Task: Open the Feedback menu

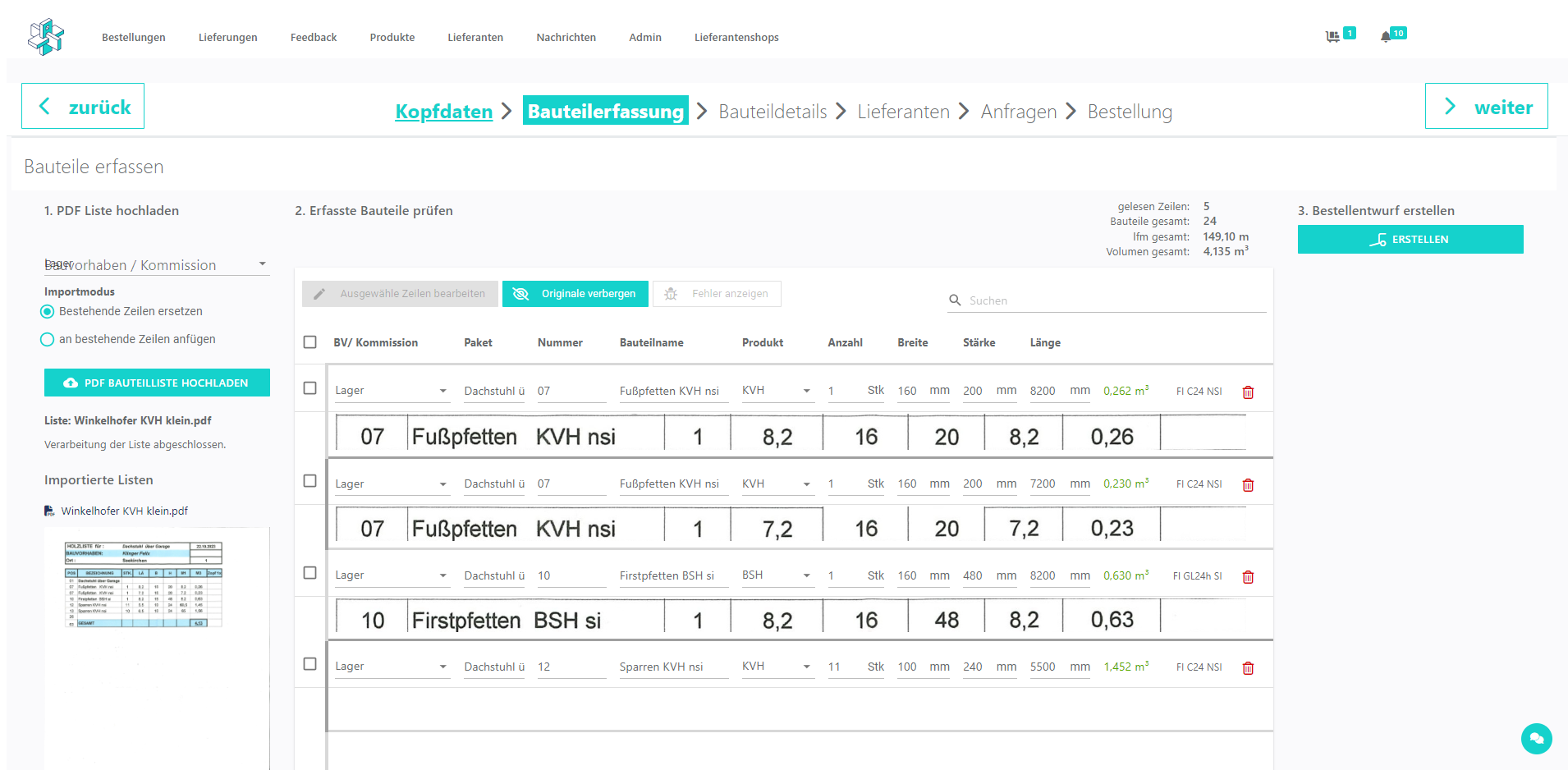Action: point(314,38)
